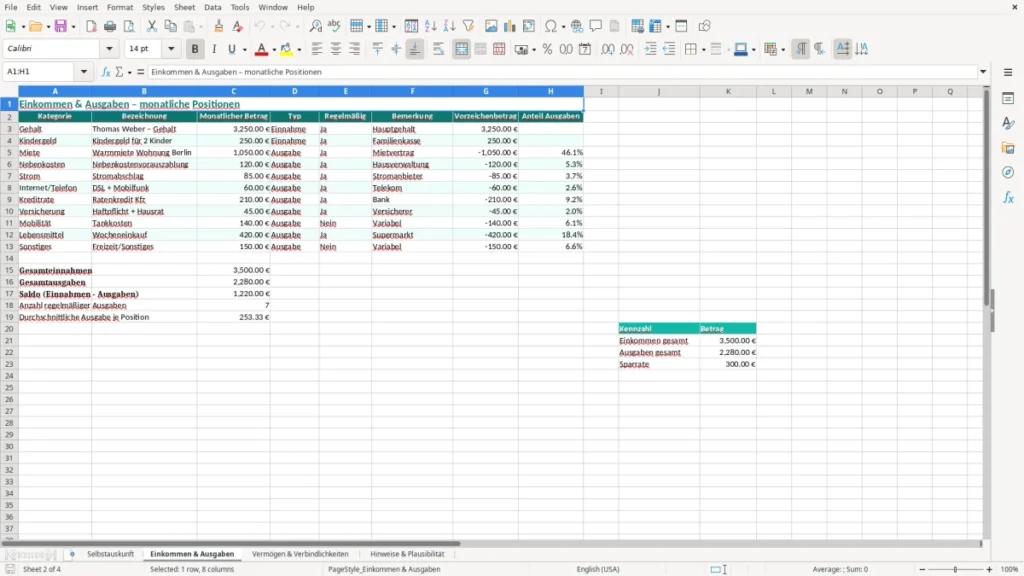Viewport: 1024px width, 576px height.
Task: Insert a hyperlink with the globe icon
Action: pyautogui.click(x=577, y=26)
